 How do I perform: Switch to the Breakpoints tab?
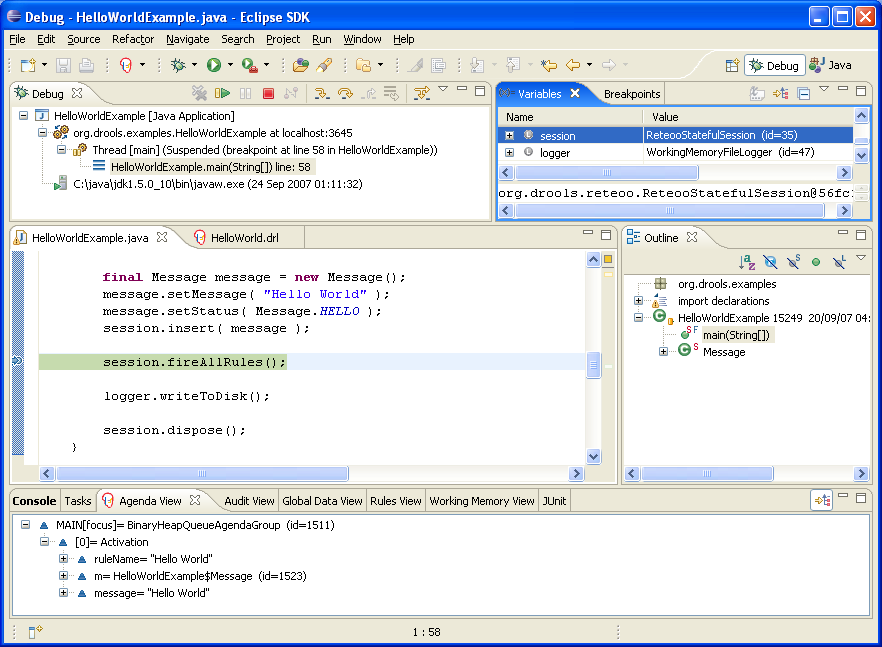632,94
